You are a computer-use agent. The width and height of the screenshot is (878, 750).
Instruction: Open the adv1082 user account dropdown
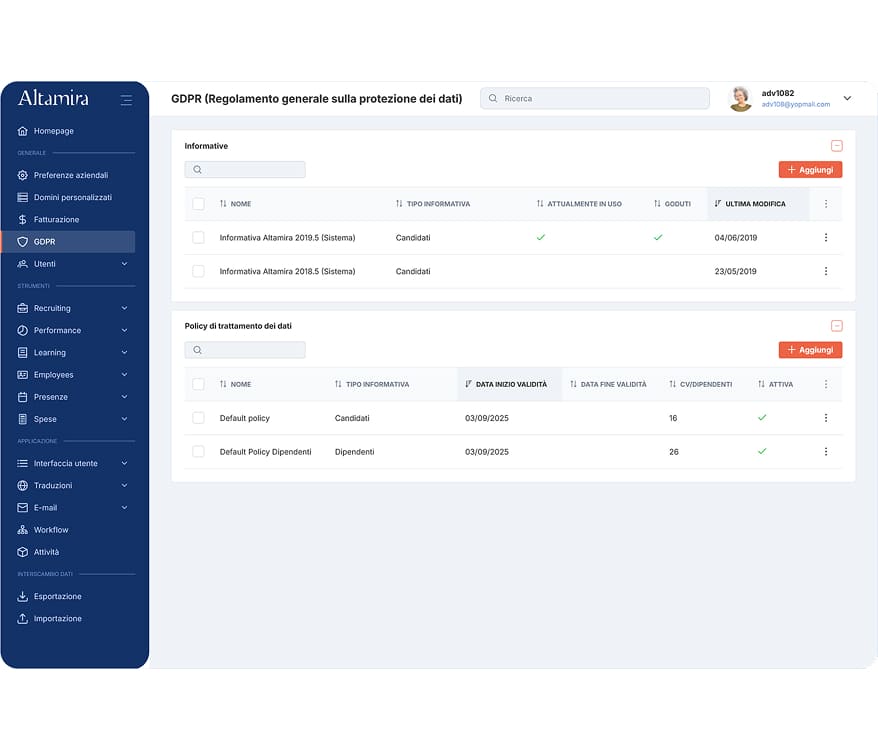(847, 98)
